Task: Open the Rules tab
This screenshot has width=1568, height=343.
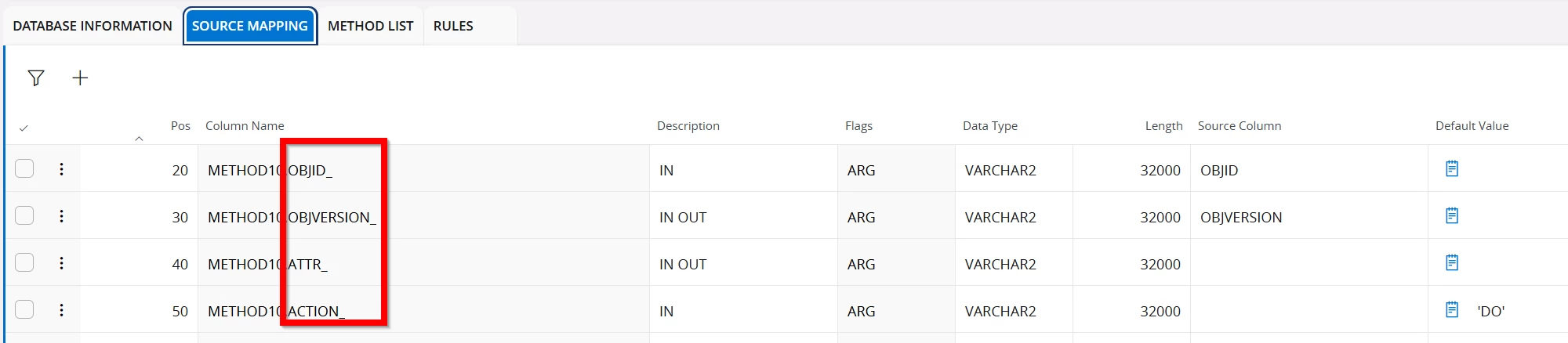Action: (453, 26)
